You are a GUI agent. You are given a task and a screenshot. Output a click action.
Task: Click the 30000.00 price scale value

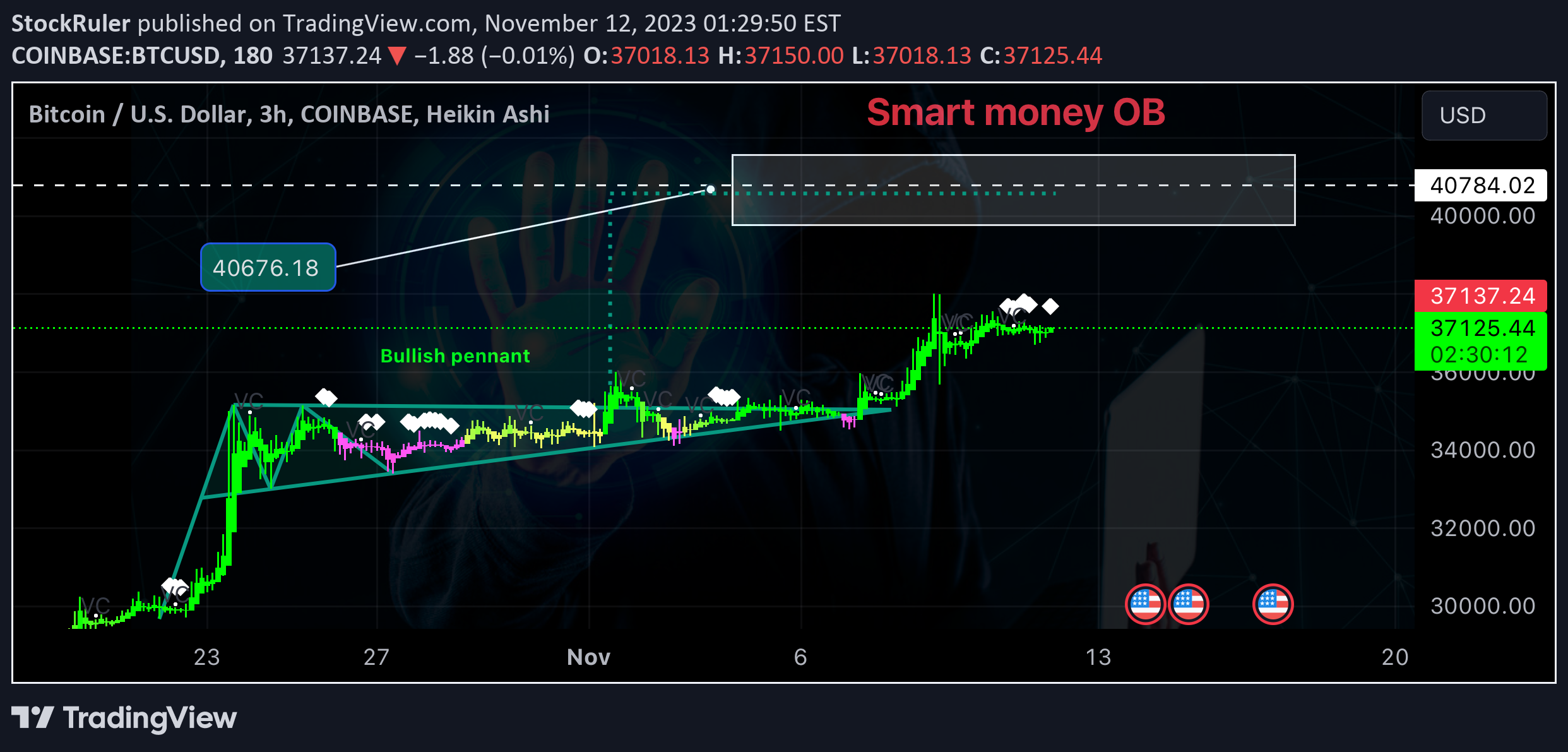(x=1483, y=606)
